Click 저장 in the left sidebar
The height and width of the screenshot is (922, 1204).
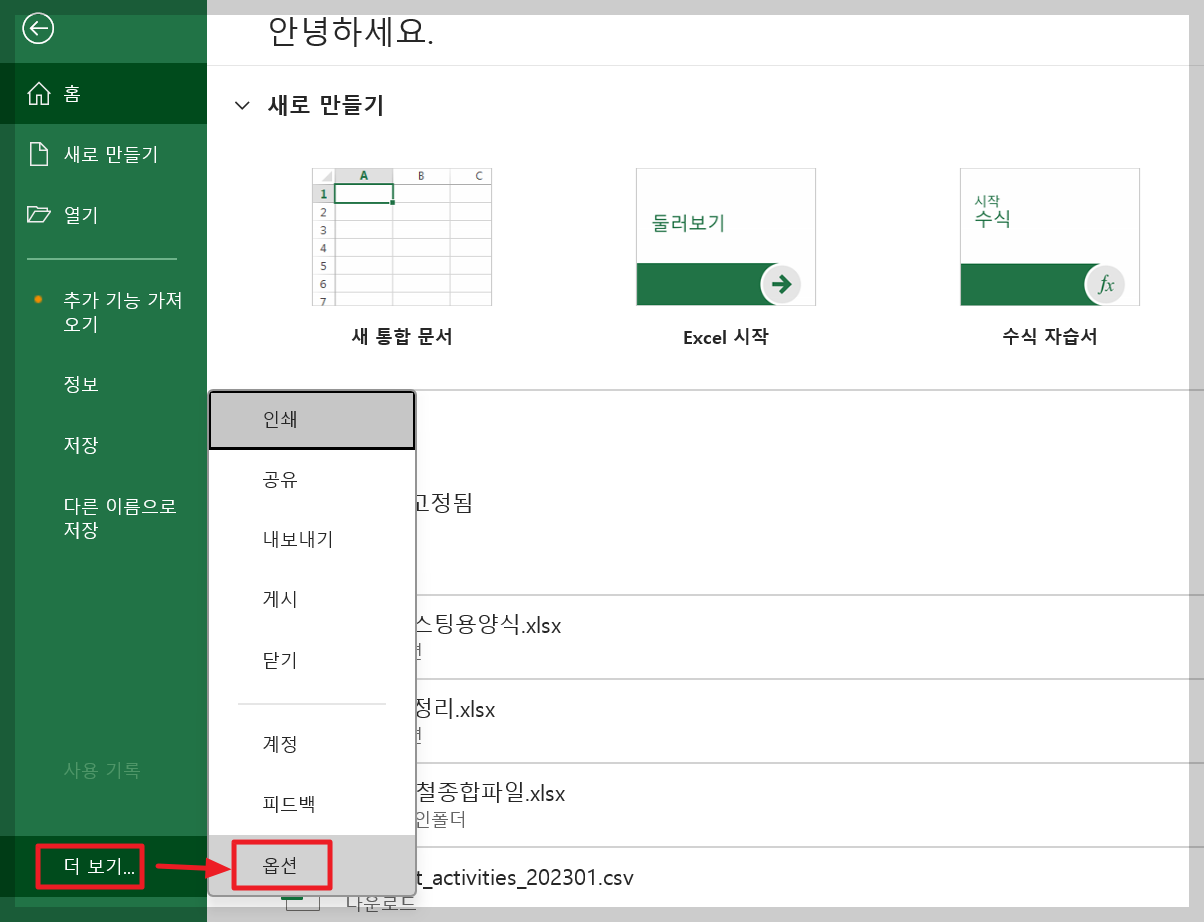pos(80,445)
